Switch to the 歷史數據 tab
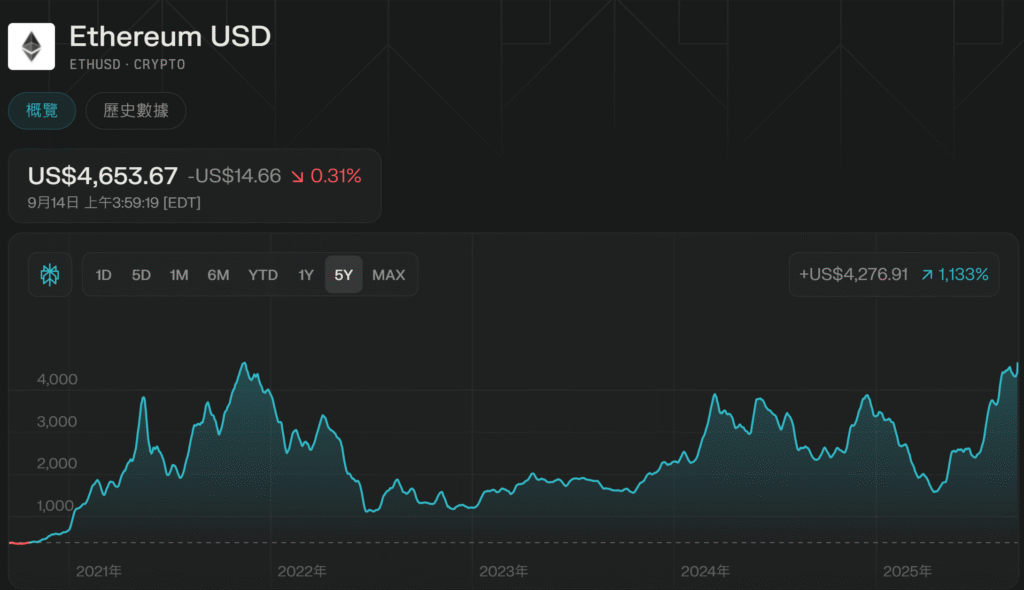 click(136, 110)
